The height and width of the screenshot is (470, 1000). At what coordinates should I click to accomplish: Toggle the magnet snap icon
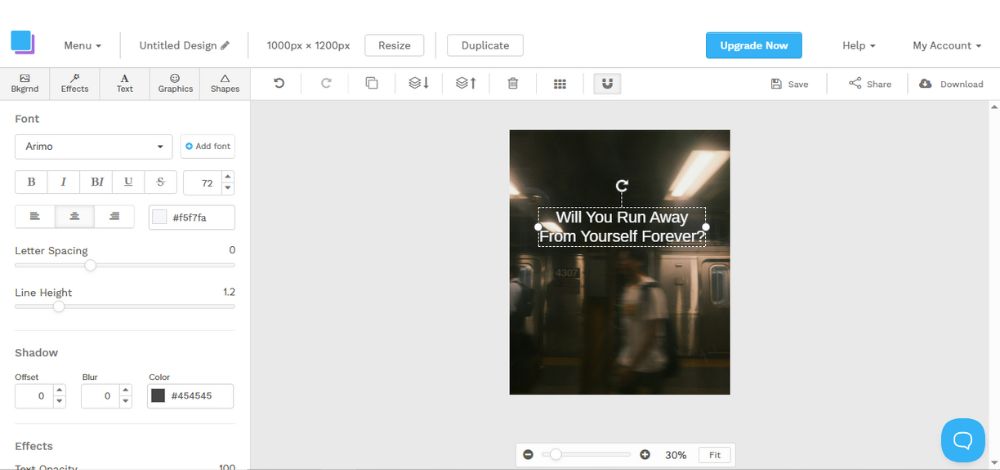coord(607,84)
